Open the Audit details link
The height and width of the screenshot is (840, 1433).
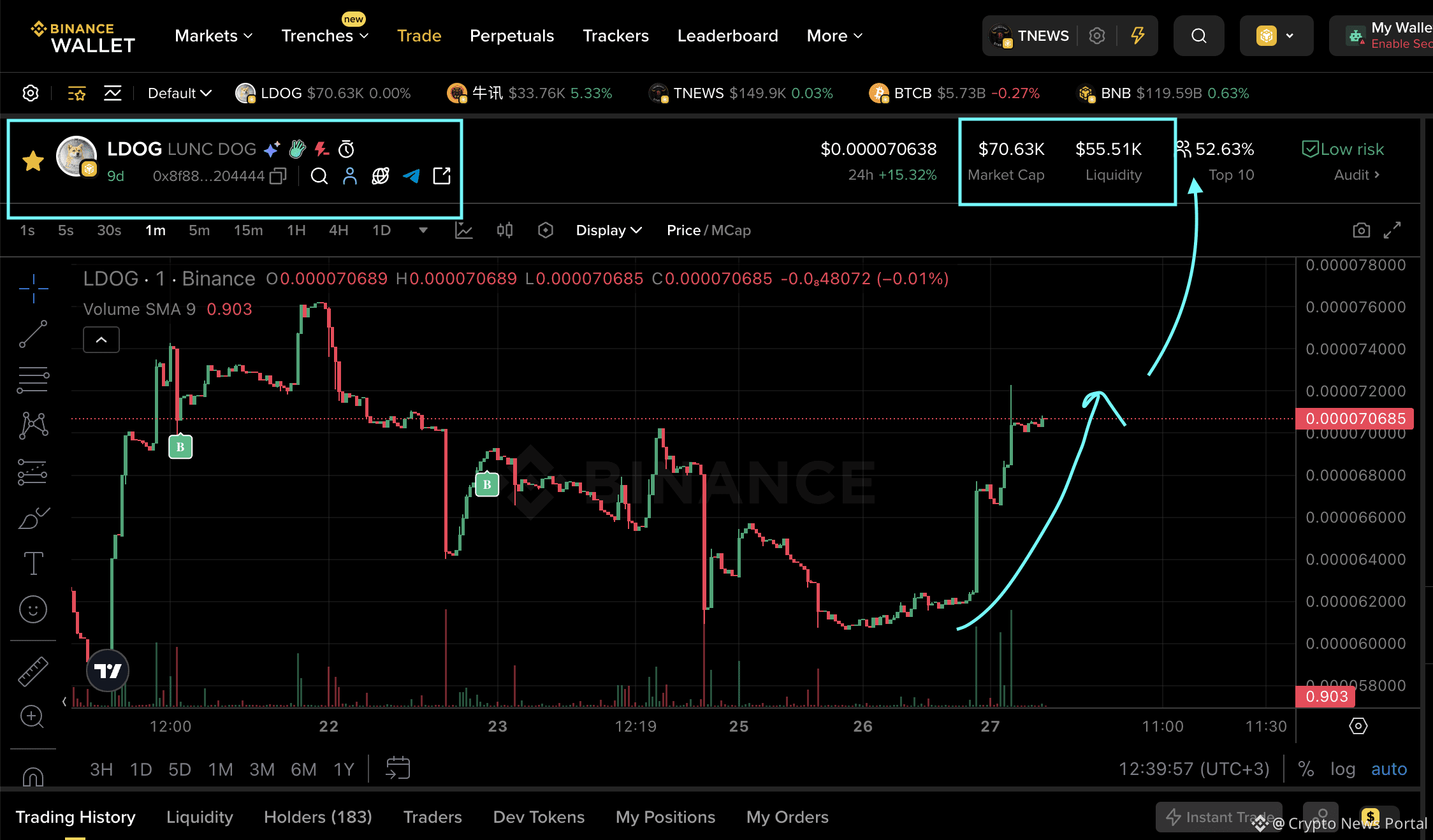pyautogui.click(x=1356, y=175)
